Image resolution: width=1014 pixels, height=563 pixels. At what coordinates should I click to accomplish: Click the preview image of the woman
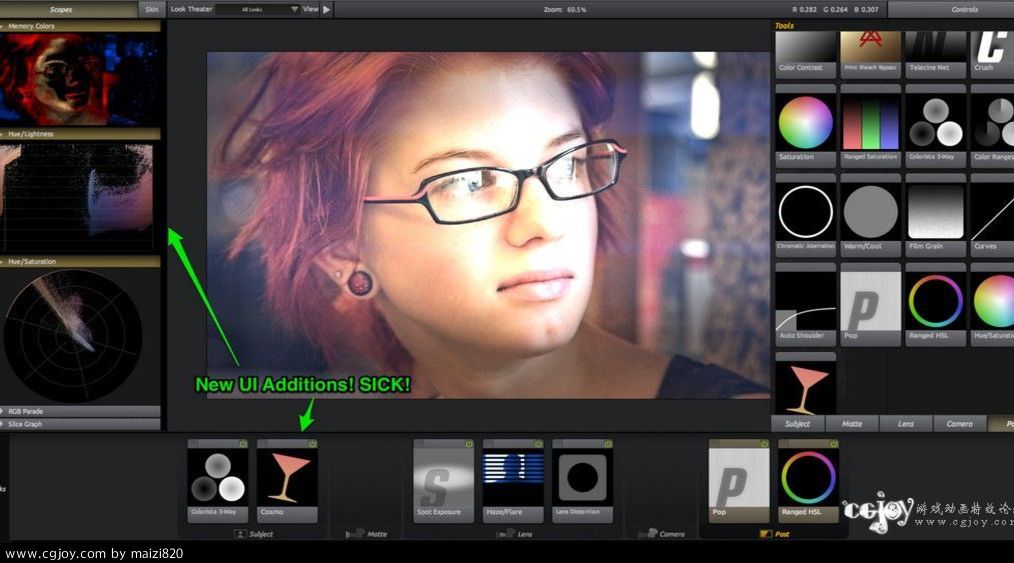pos(488,225)
